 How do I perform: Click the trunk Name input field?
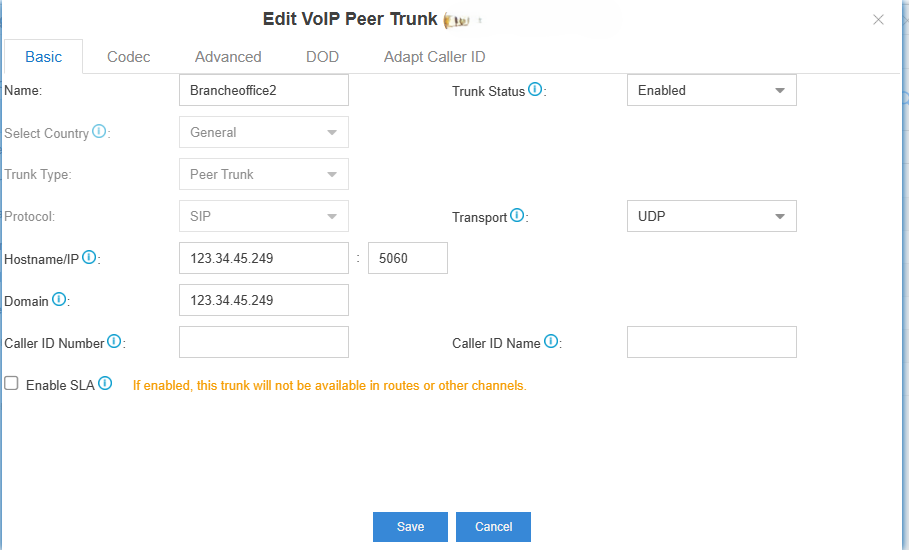pos(263,90)
